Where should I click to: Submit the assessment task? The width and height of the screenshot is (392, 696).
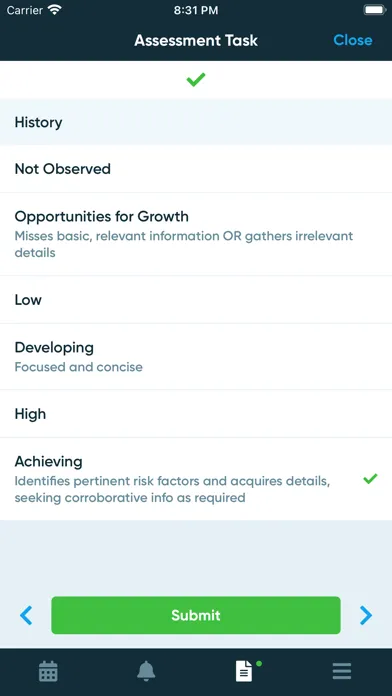click(196, 615)
